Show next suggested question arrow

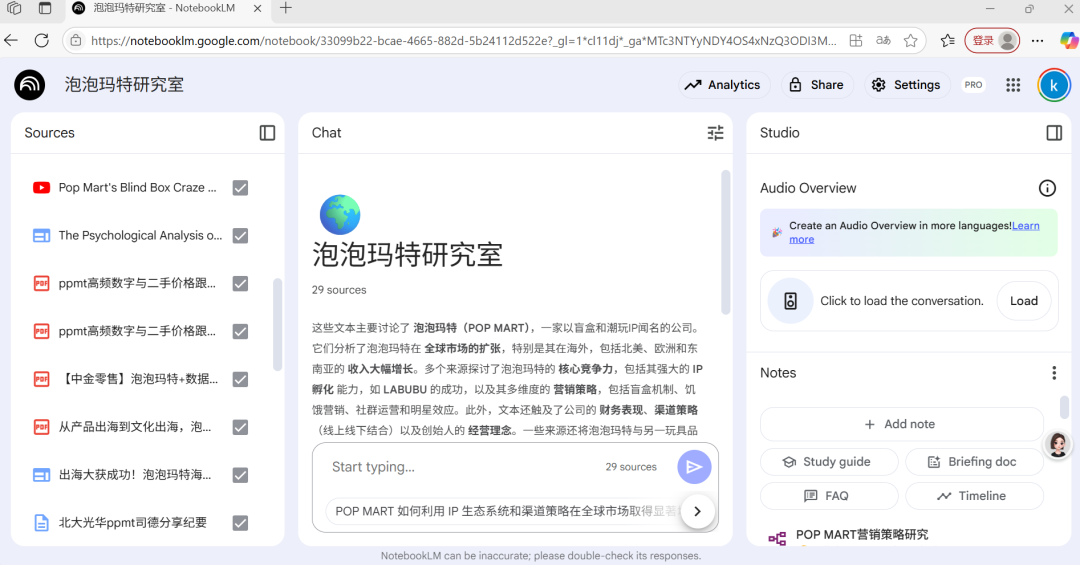pyautogui.click(x=697, y=511)
